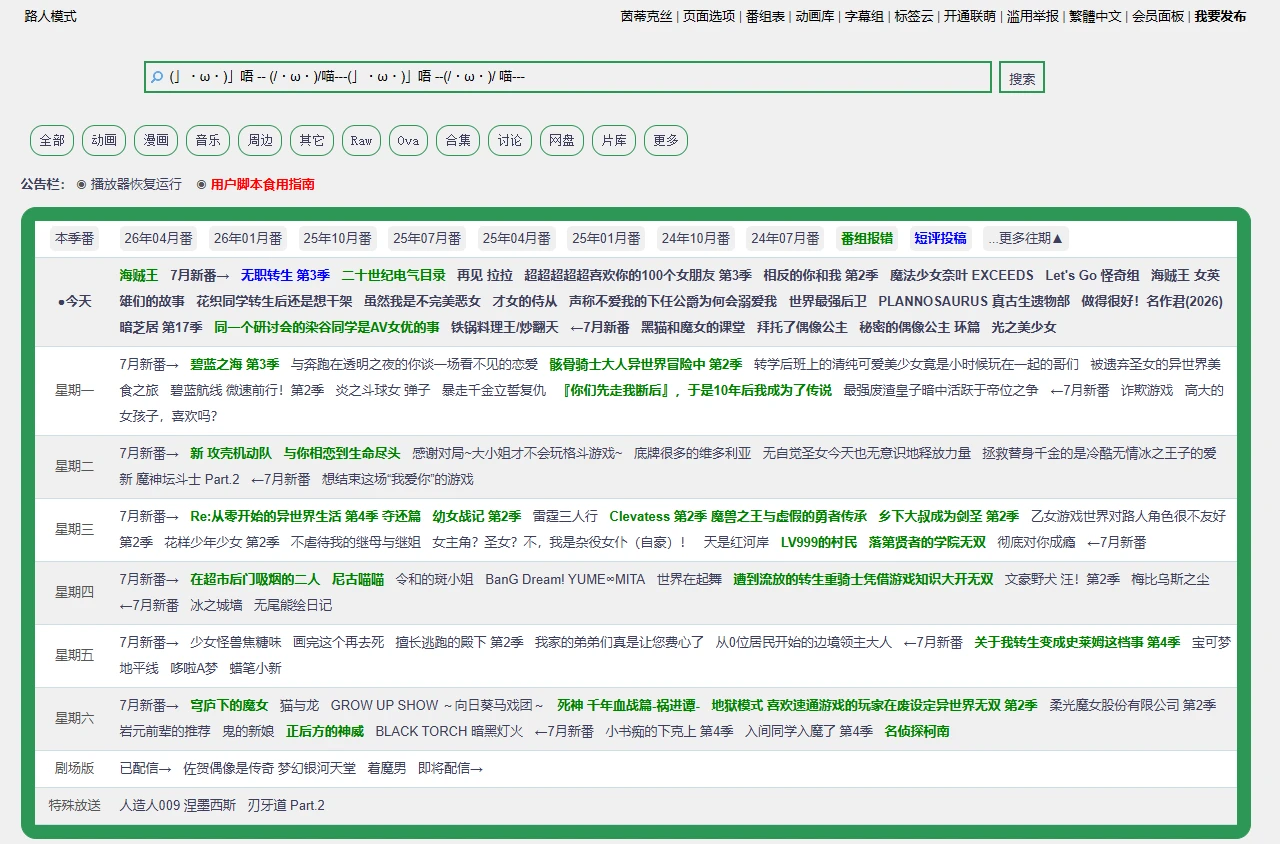Open 无职转生 第3季 in today's list
Image resolution: width=1280 pixels, height=844 pixels.
tap(285, 275)
